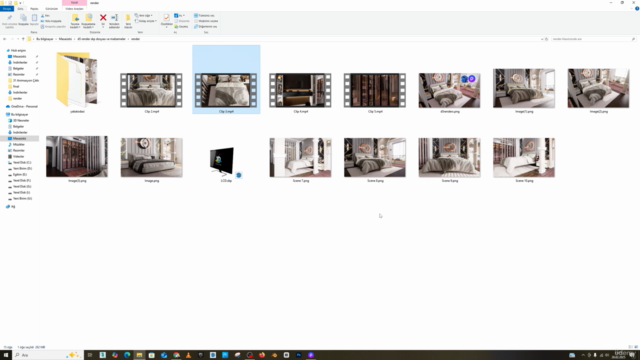Click the Yapıştır (Paste) ribbon icon
Viewport: 640px width, 360px height.
click(x=34, y=20)
